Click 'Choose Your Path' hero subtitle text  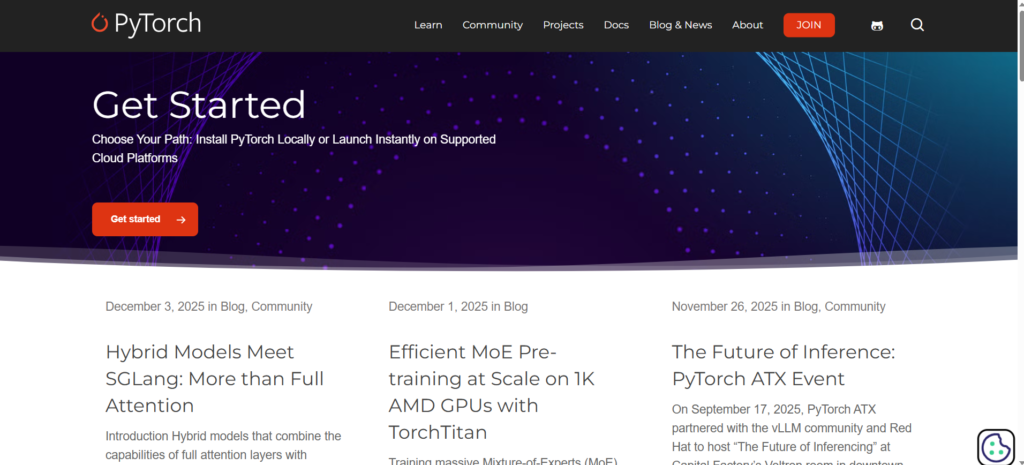(x=294, y=148)
